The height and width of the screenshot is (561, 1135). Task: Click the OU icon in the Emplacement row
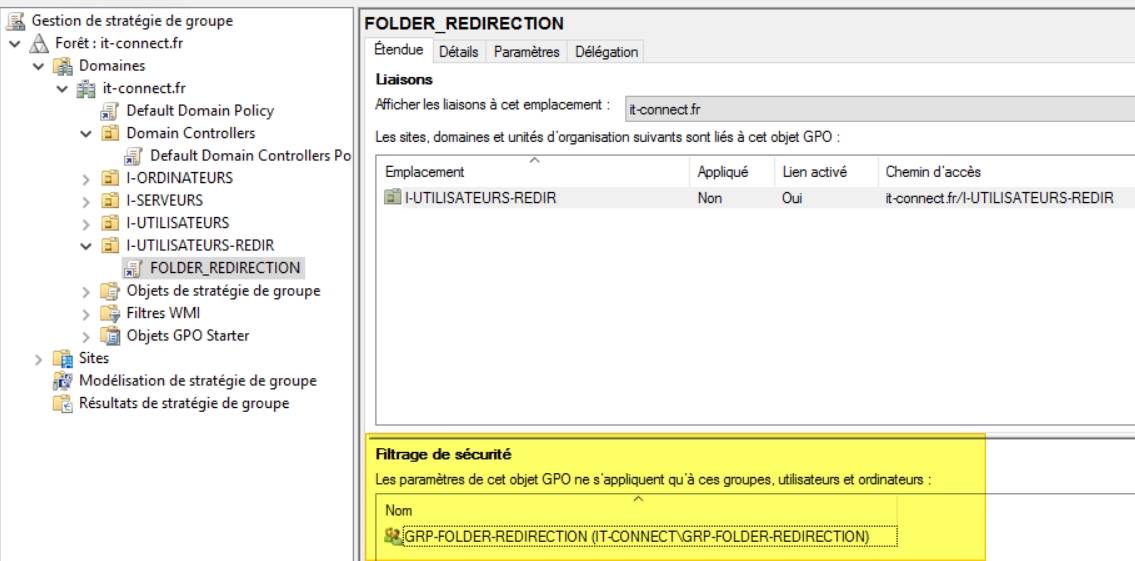[x=392, y=197]
